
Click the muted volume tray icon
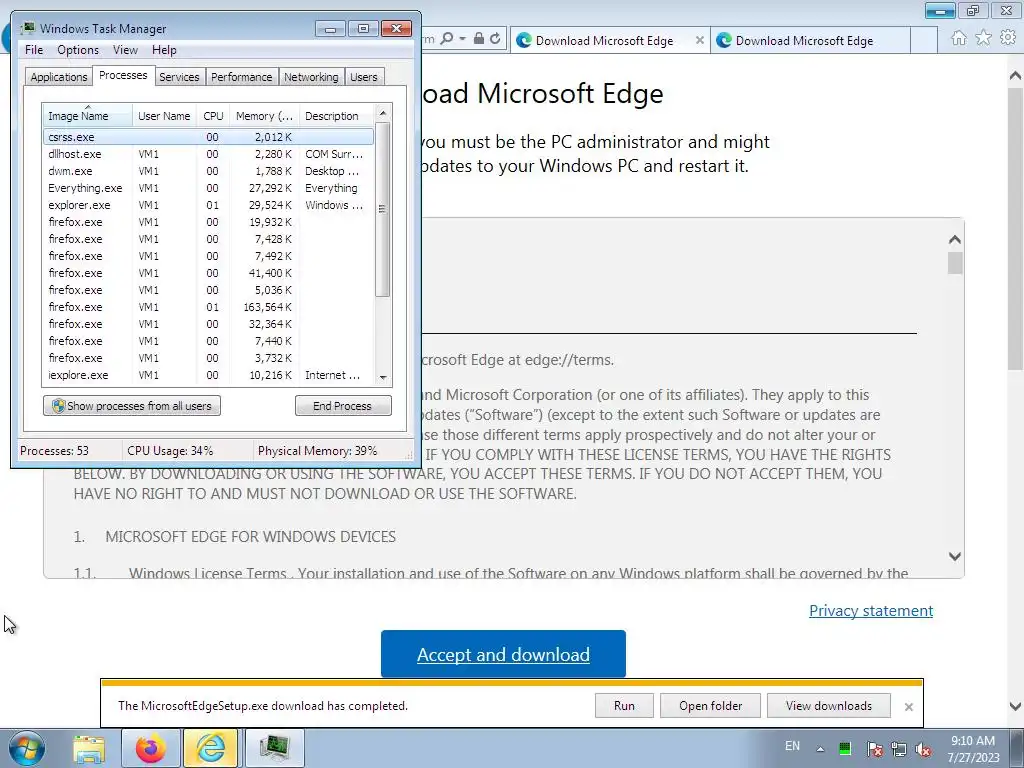click(x=923, y=749)
